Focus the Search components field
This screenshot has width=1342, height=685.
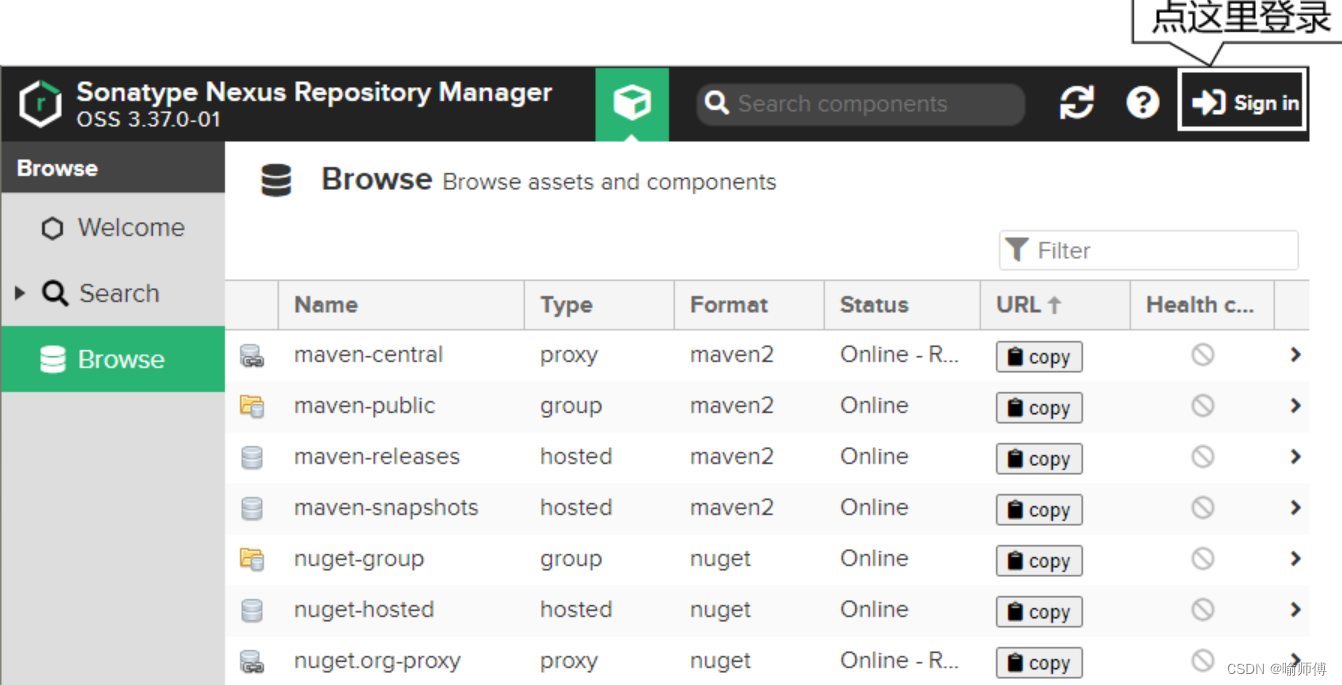[861, 104]
